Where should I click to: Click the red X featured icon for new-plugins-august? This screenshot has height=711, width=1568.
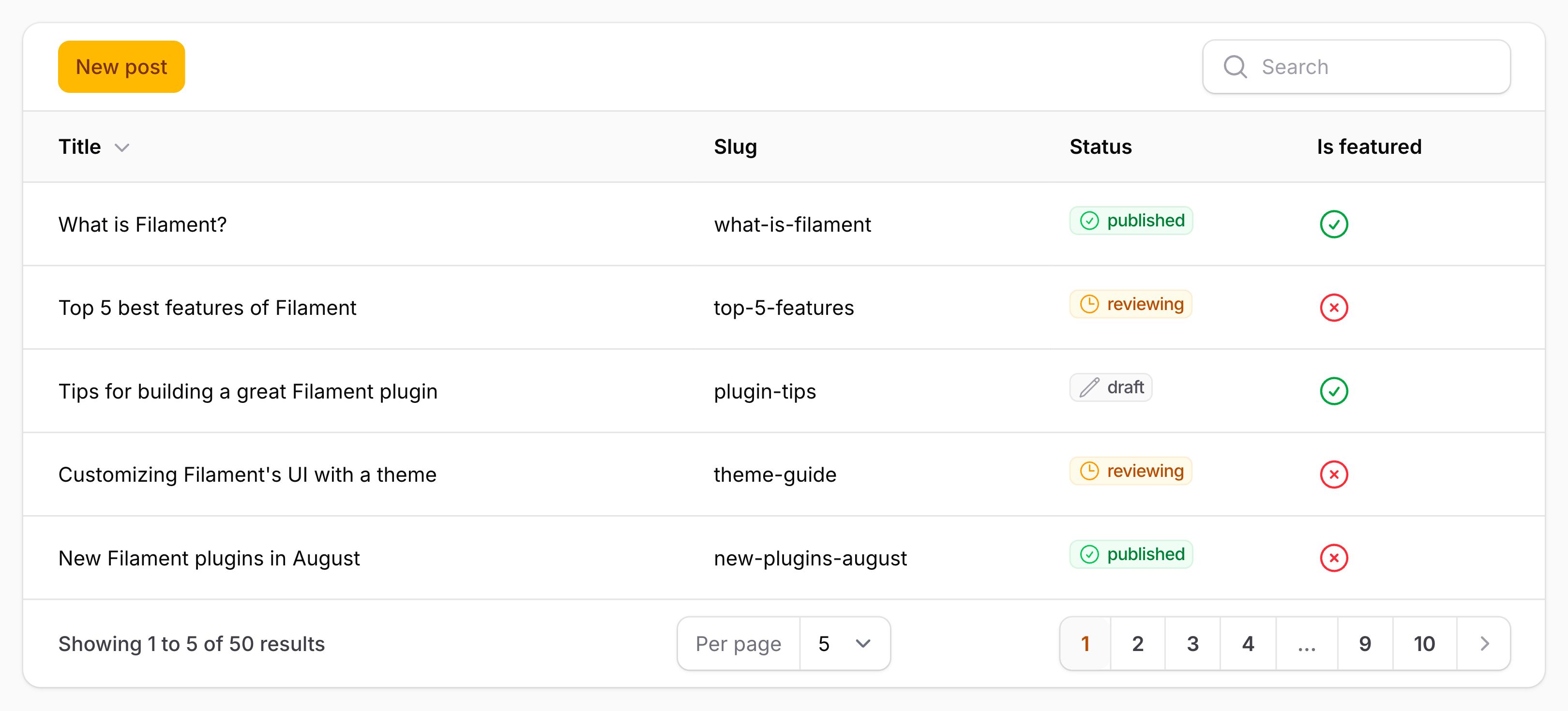1333,558
